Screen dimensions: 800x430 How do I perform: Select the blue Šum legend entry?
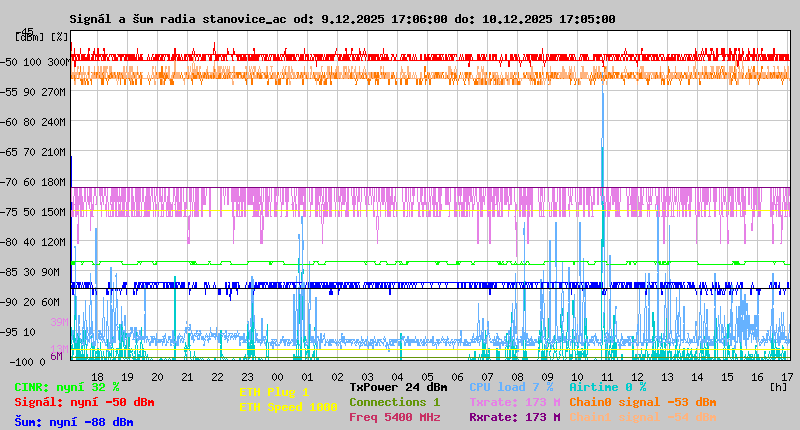click(74, 422)
